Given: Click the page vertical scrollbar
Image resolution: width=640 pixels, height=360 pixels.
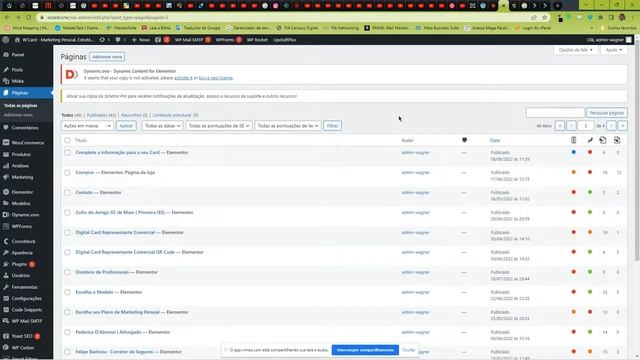Looking at the screenshot, I should [x=637, y=151].
